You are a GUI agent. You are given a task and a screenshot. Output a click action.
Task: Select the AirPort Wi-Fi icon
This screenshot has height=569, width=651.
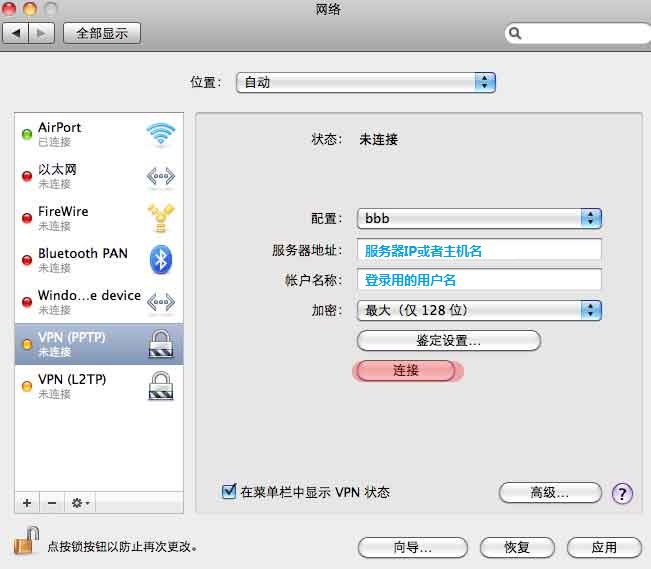161,134
